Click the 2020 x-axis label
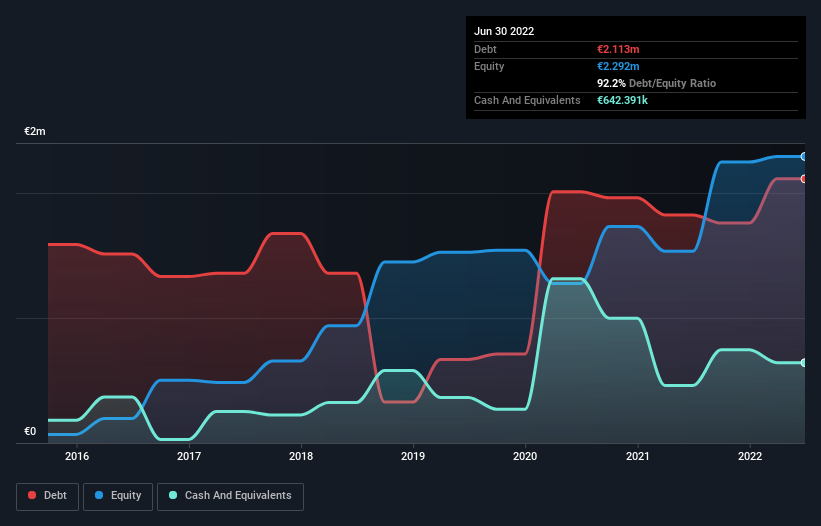 [x=525, y=456]
